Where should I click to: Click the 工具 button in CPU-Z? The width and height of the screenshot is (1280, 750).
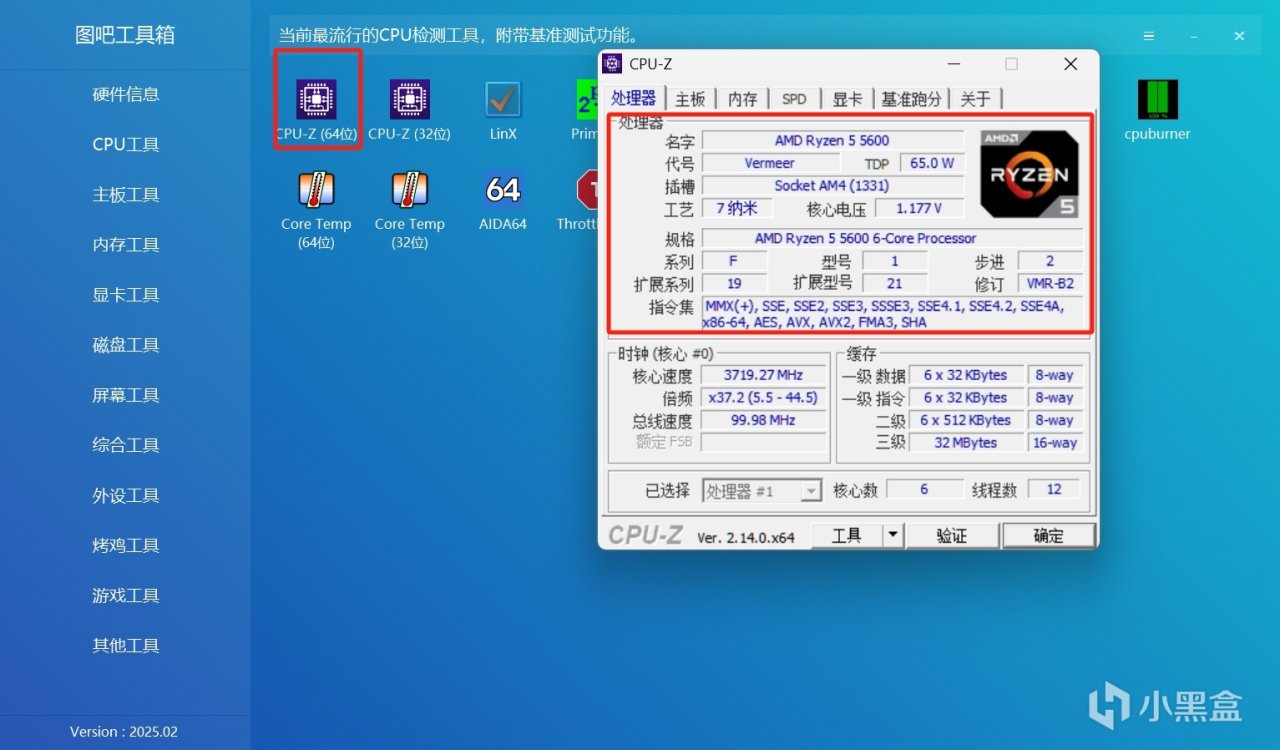coord(846,535)
